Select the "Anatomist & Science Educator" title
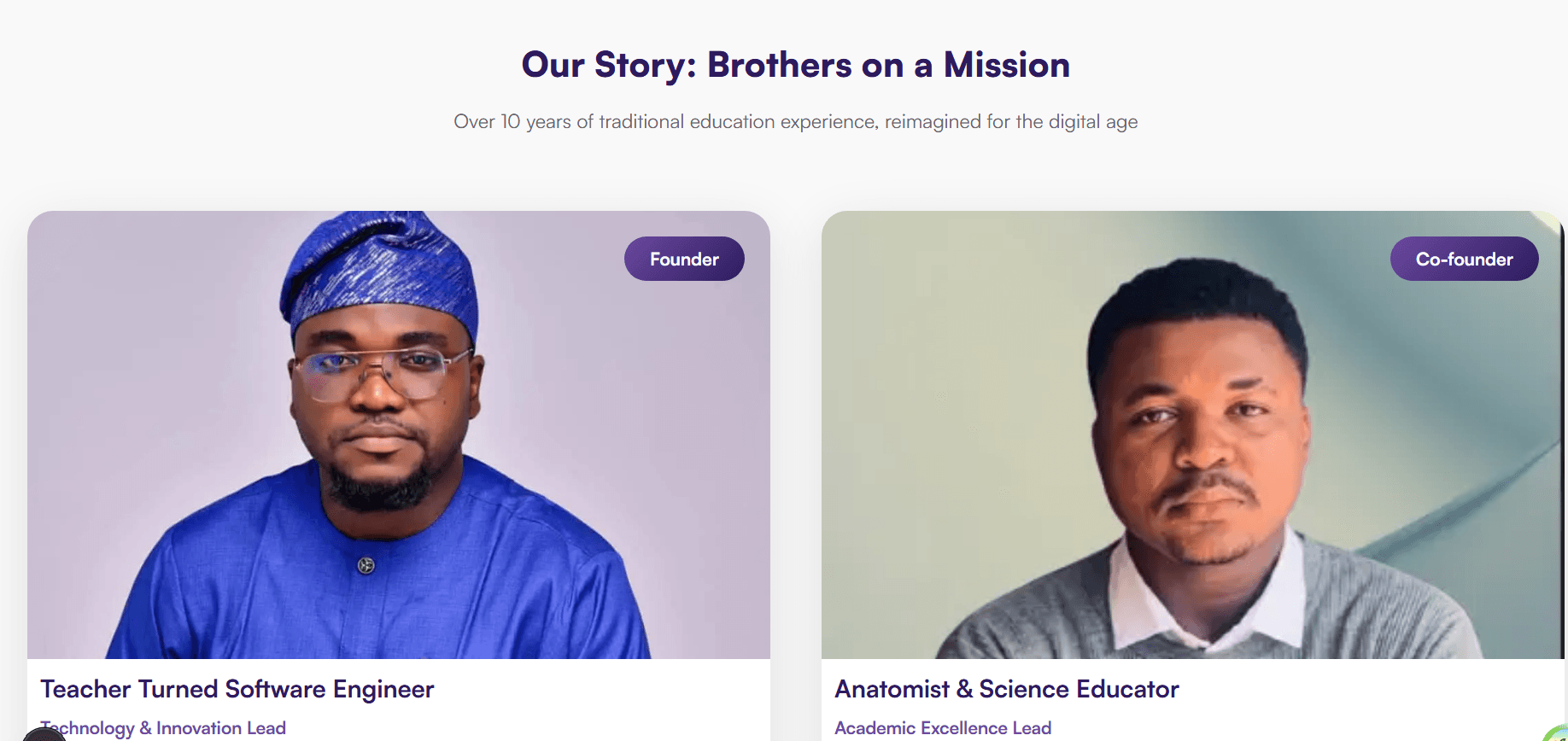1568x741 pixels. (x=1006, y=689)
